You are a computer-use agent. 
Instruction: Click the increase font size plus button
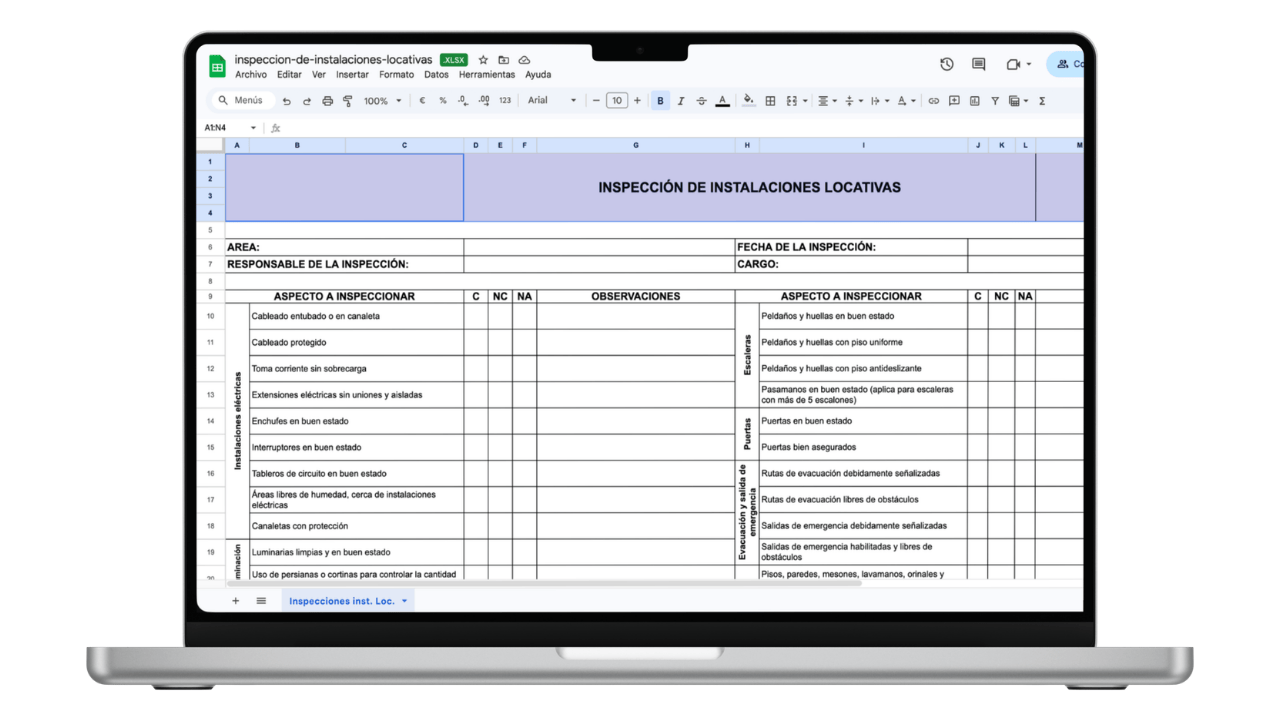tap(637, 101)
